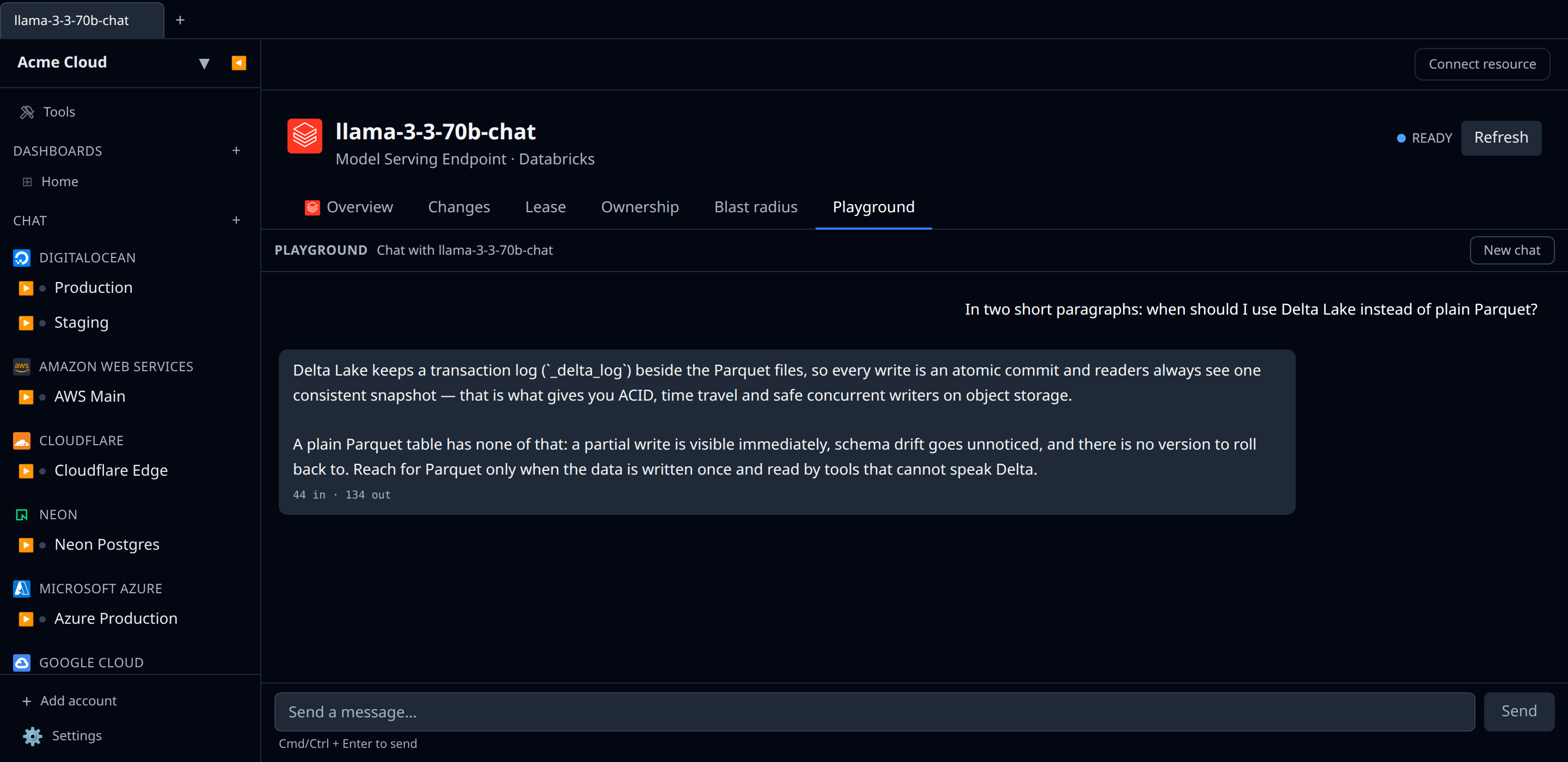Expand the Staging account arrow
Viewport: 1568px width, 762px height.
pyautogui.click(x=26, y=323)
